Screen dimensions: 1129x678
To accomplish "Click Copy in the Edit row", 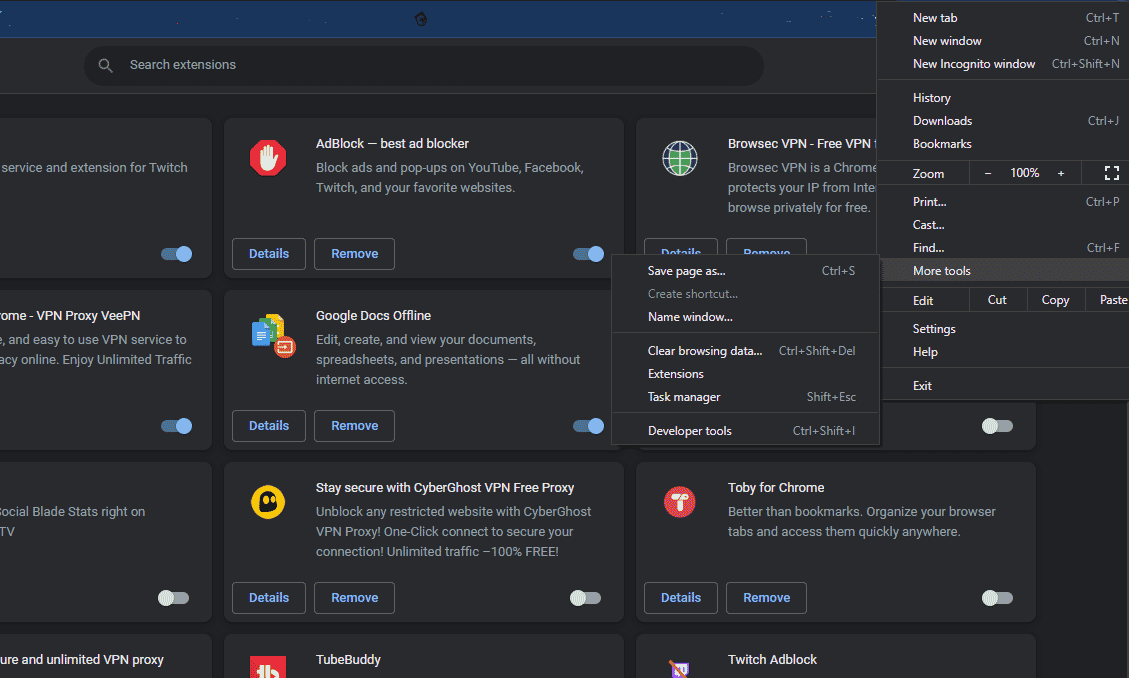I will 1055,300.
